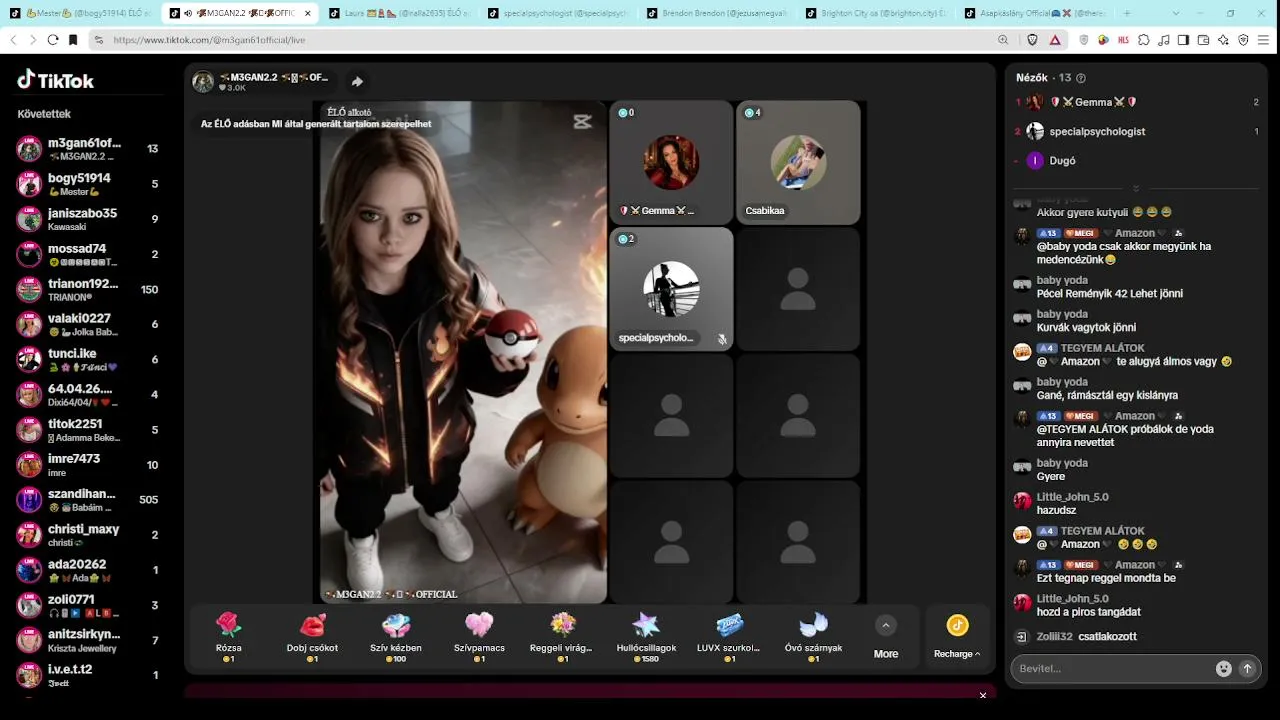Go back in browser history
1280x720 pixels.
coord(13,40)
